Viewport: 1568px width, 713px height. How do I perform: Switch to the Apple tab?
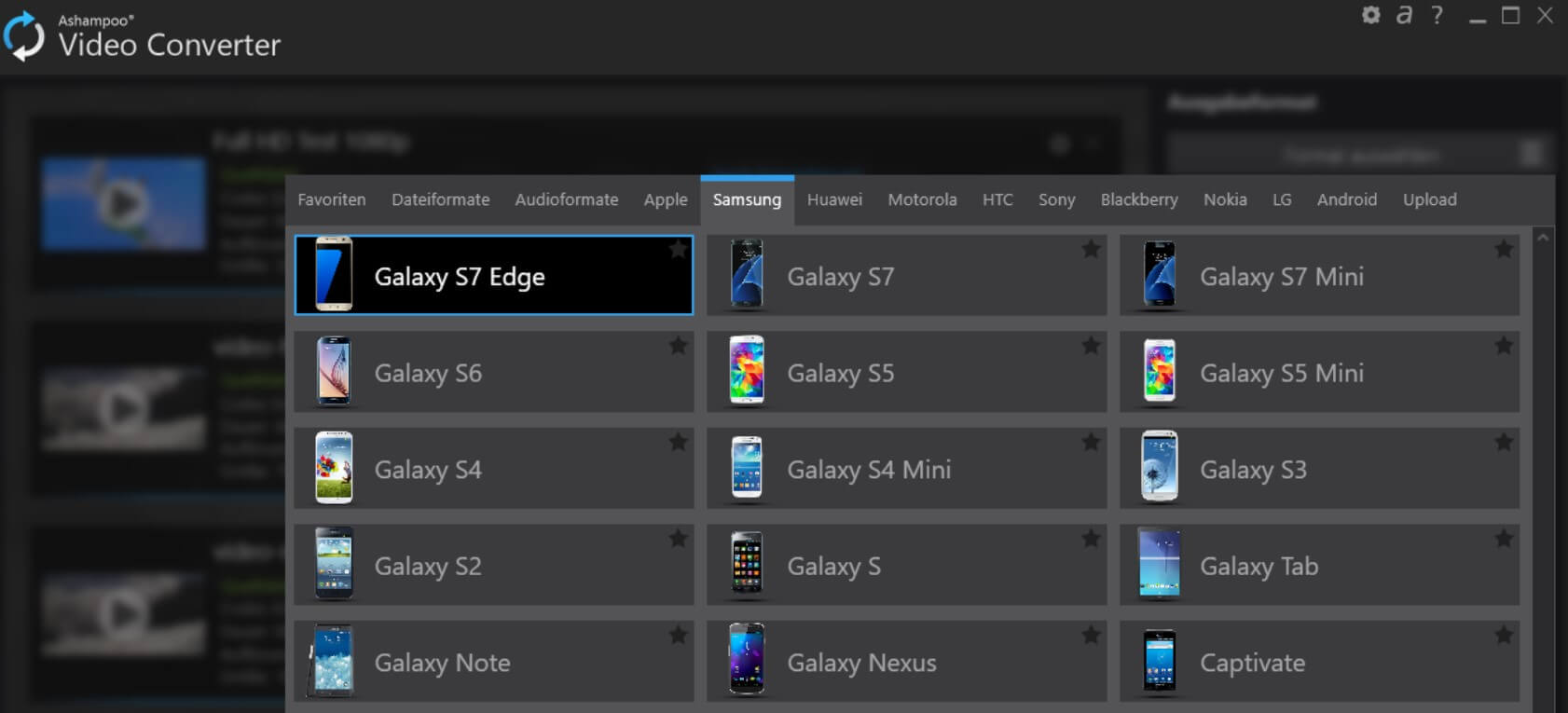tap(666, 199)
